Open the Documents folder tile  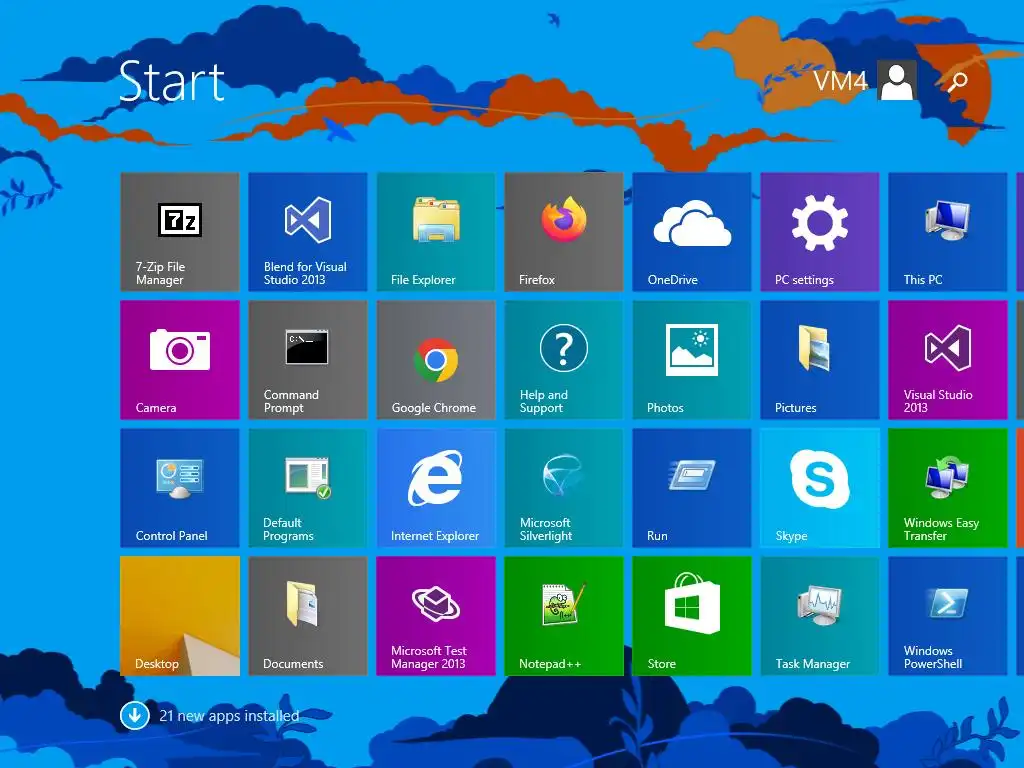(308, 616)
